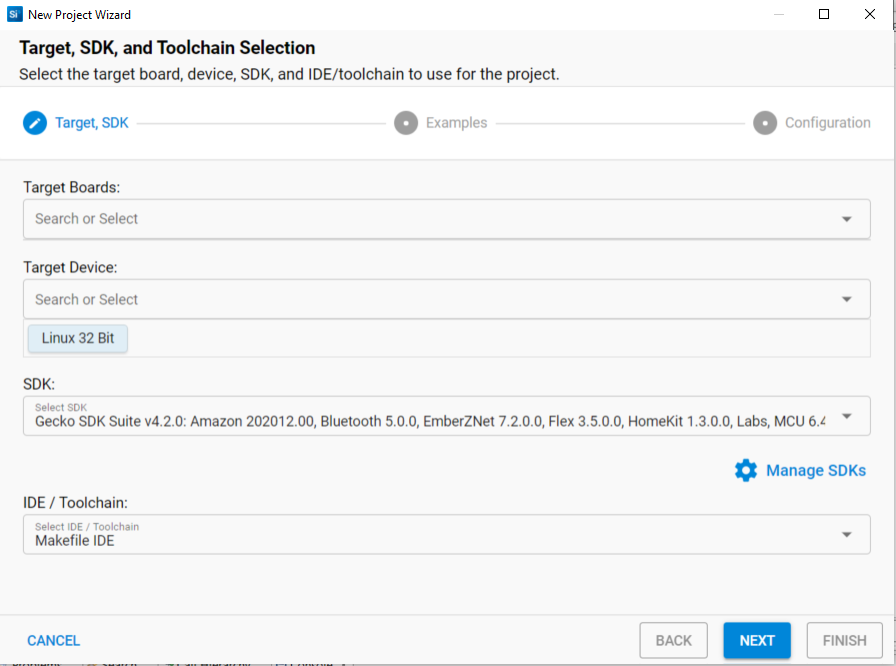Click the Configuration step circle icon

[x=763, y=122]
